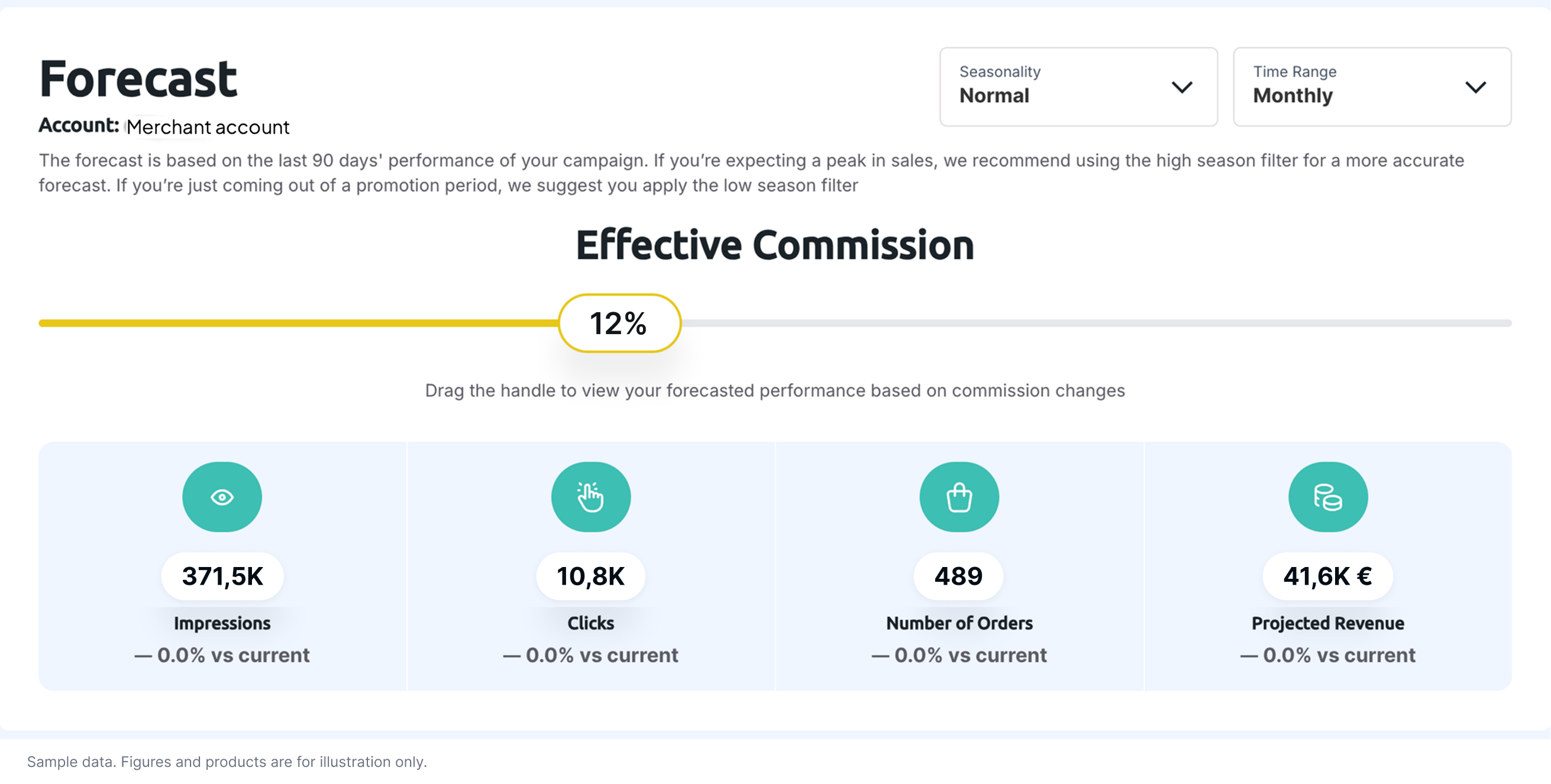Expand the chevron next to Monthly

coord(1475,88)
